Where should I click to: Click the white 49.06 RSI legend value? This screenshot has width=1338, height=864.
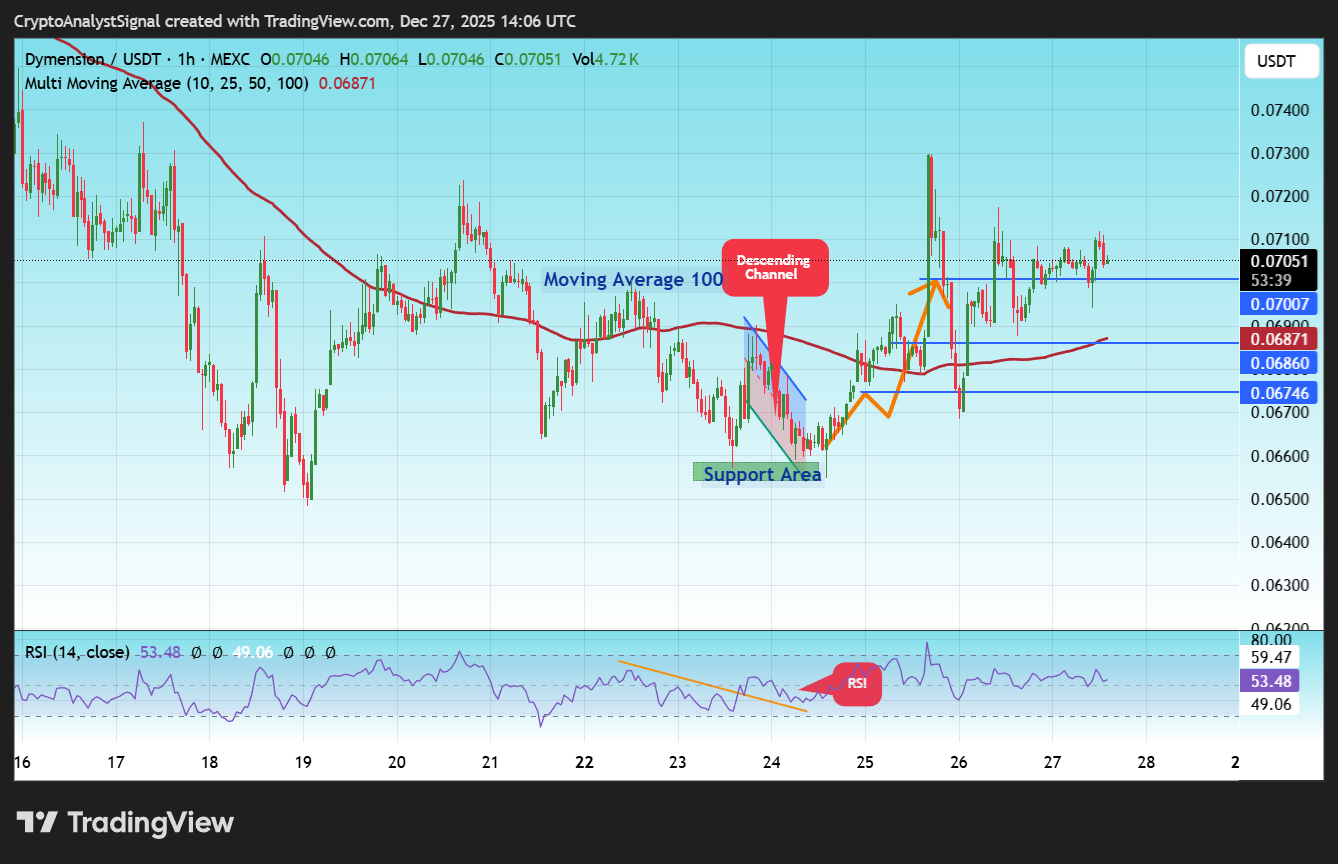(x=253, y=652)
